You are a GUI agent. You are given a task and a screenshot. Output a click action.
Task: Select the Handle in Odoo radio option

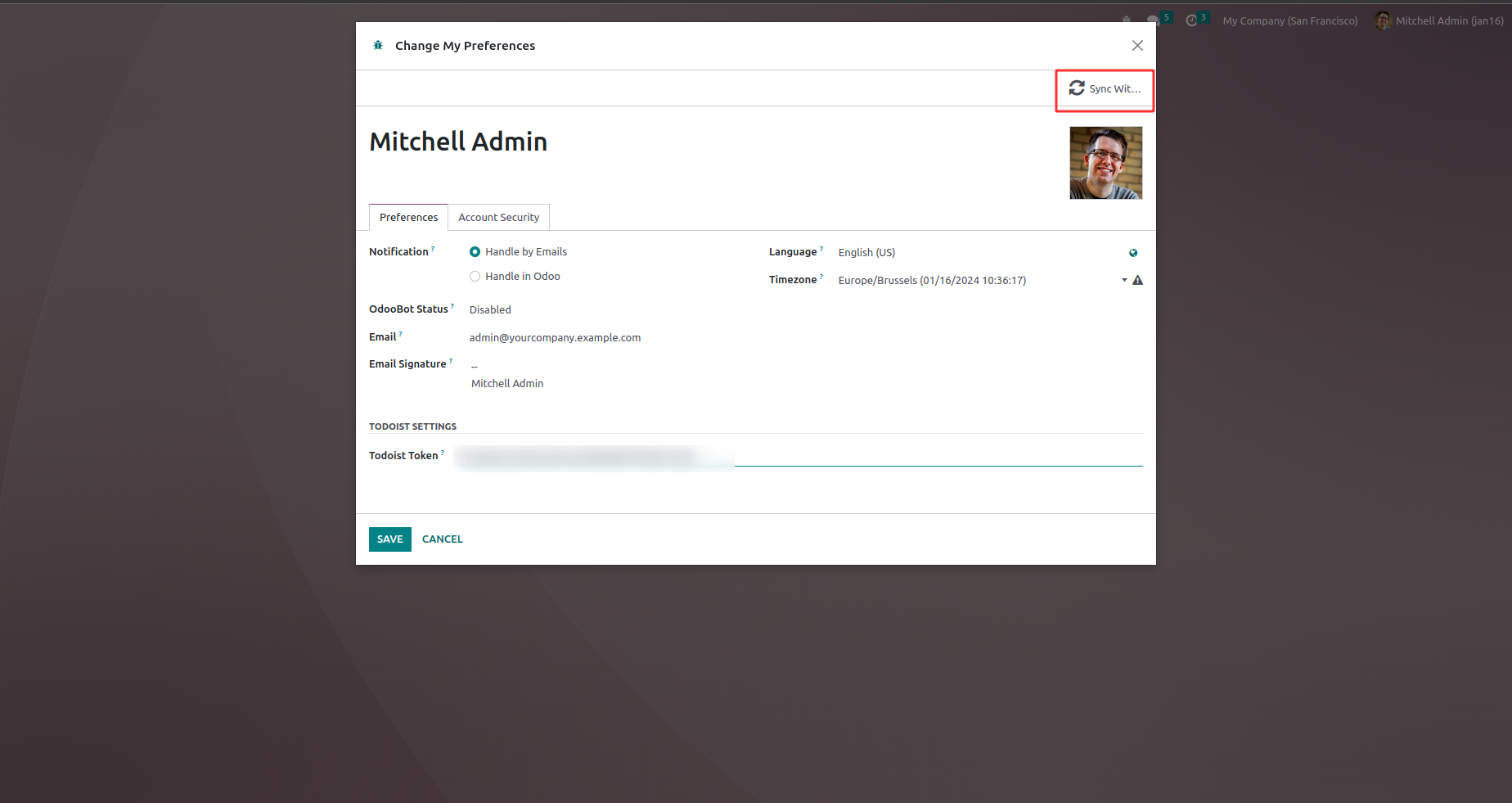click(x=475, y=277)
